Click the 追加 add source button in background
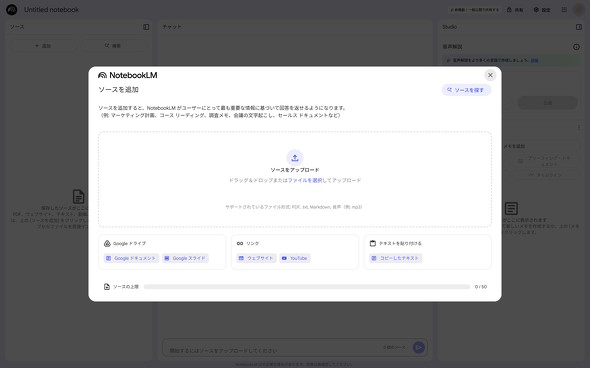The width and height of the screenshot is (590, 368). [x=43, y=46]
